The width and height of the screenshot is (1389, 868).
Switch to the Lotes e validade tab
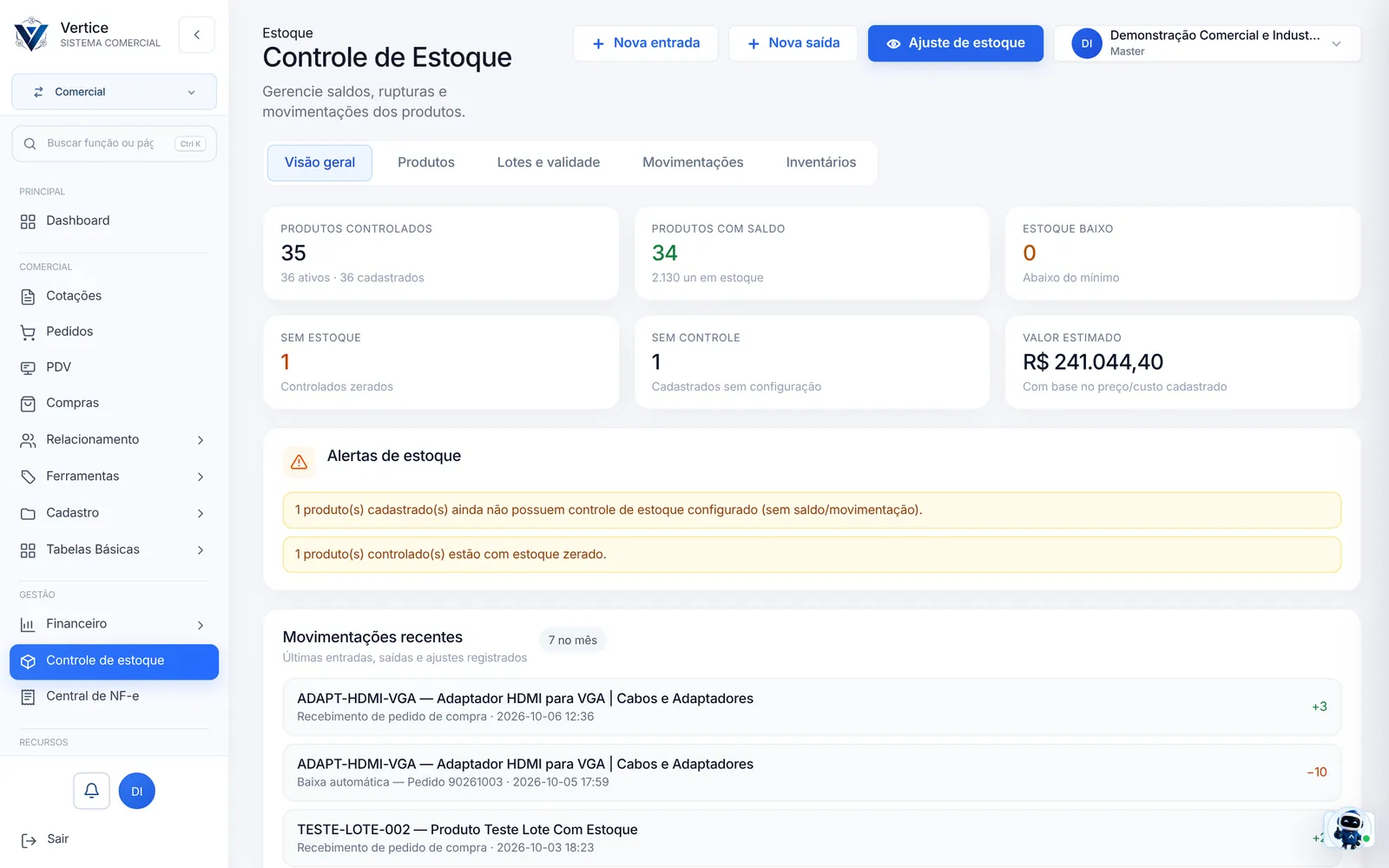[x=549, y=162]
